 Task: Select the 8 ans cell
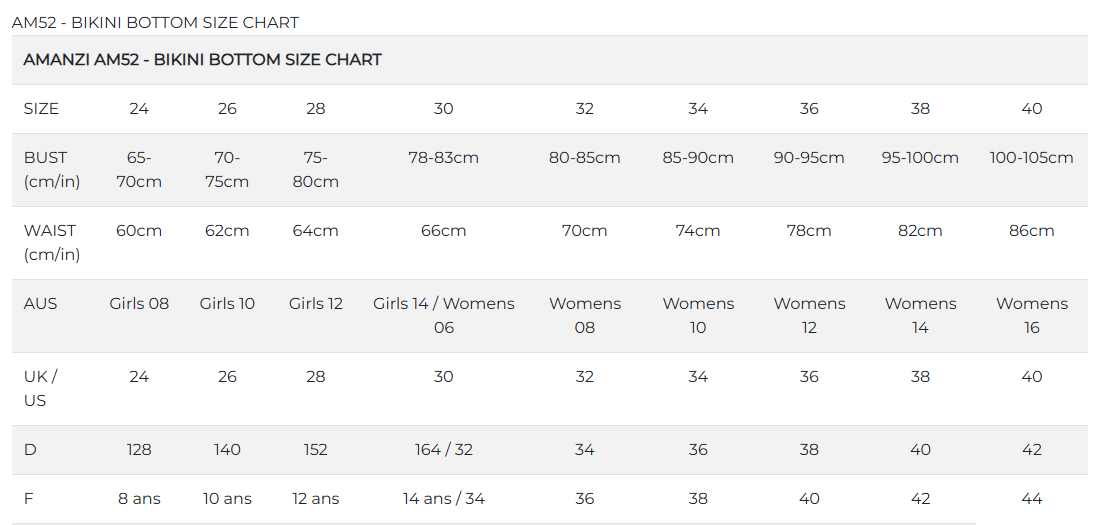[139, 499]
